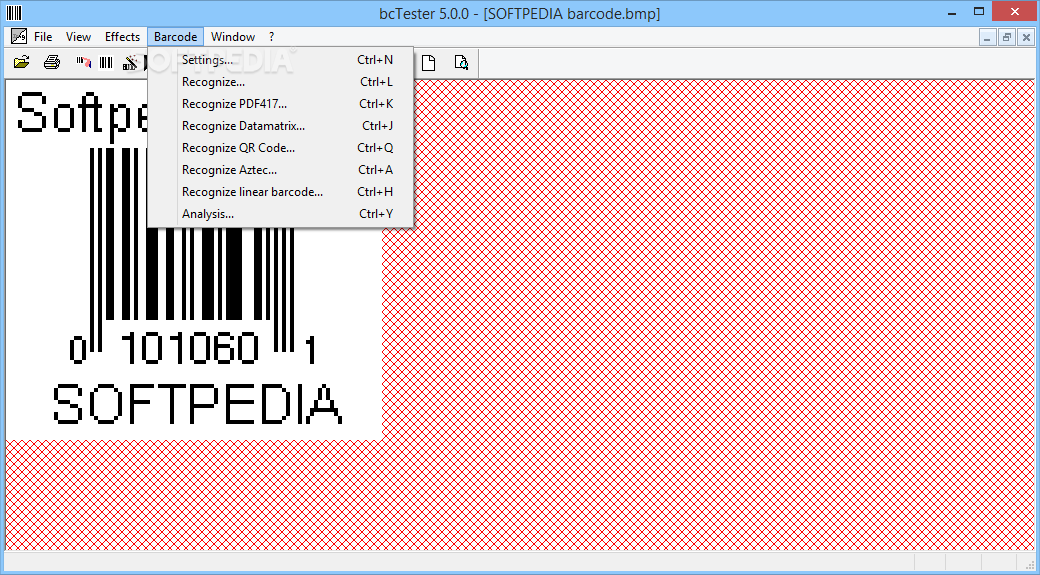Open the View menu

[78, 36]
